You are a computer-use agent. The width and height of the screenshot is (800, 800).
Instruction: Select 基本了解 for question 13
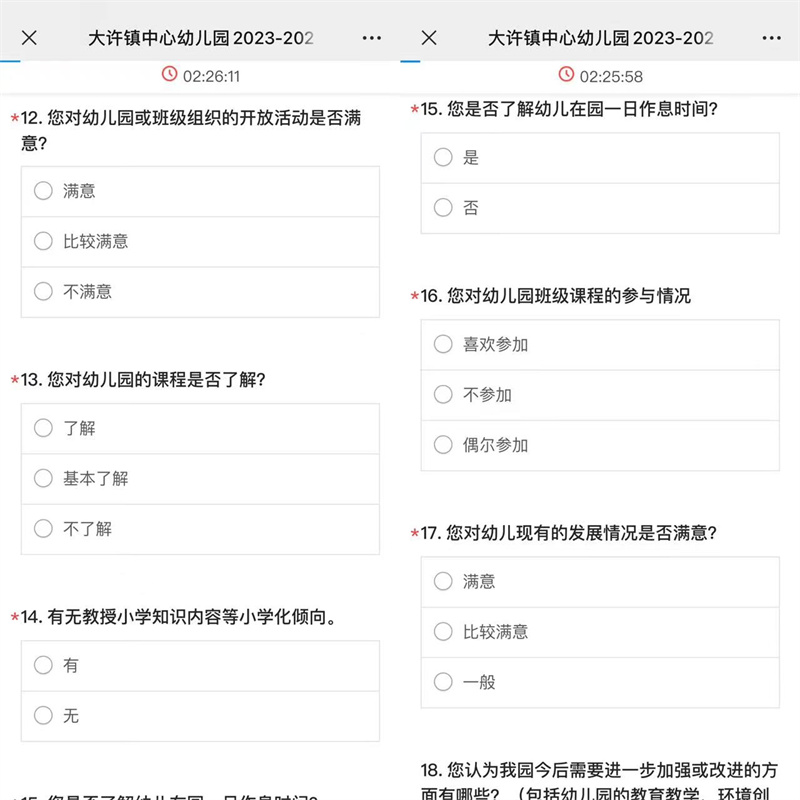43,478
